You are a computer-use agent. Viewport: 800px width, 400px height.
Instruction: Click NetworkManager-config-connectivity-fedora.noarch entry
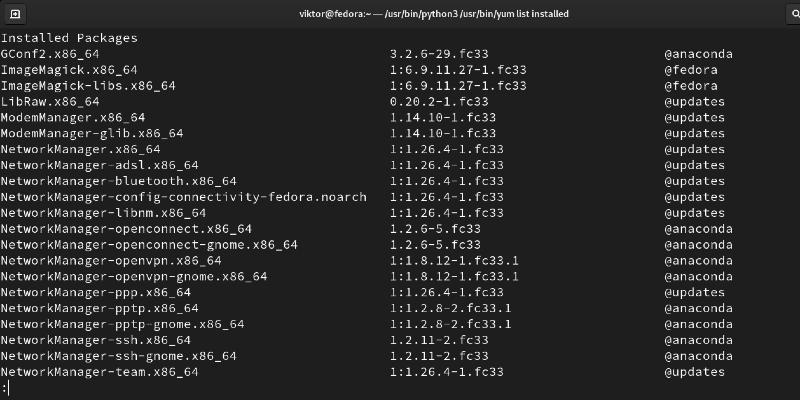coord(183,197)
